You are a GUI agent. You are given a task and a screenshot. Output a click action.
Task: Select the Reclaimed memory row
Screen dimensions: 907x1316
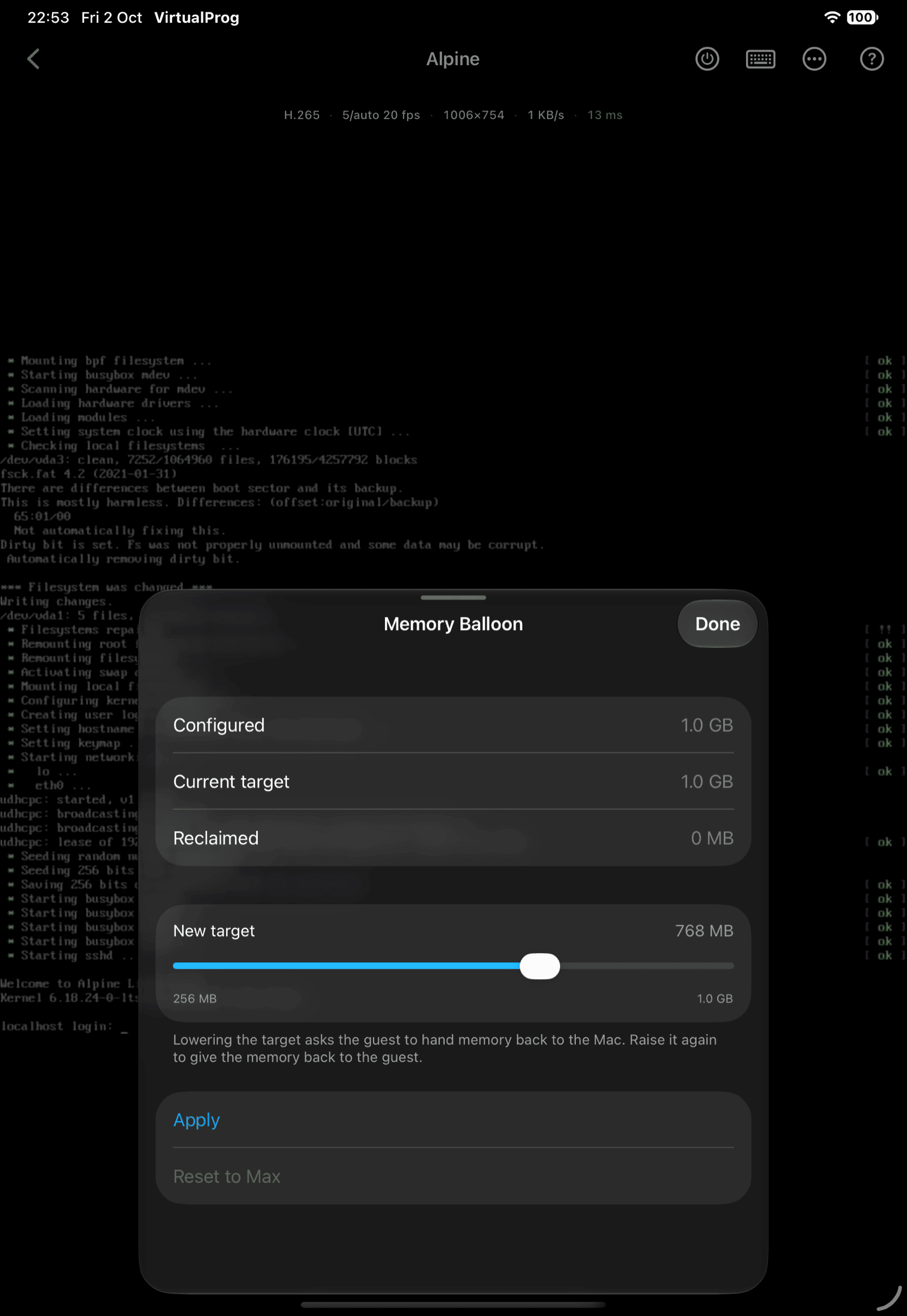point(453,837)
